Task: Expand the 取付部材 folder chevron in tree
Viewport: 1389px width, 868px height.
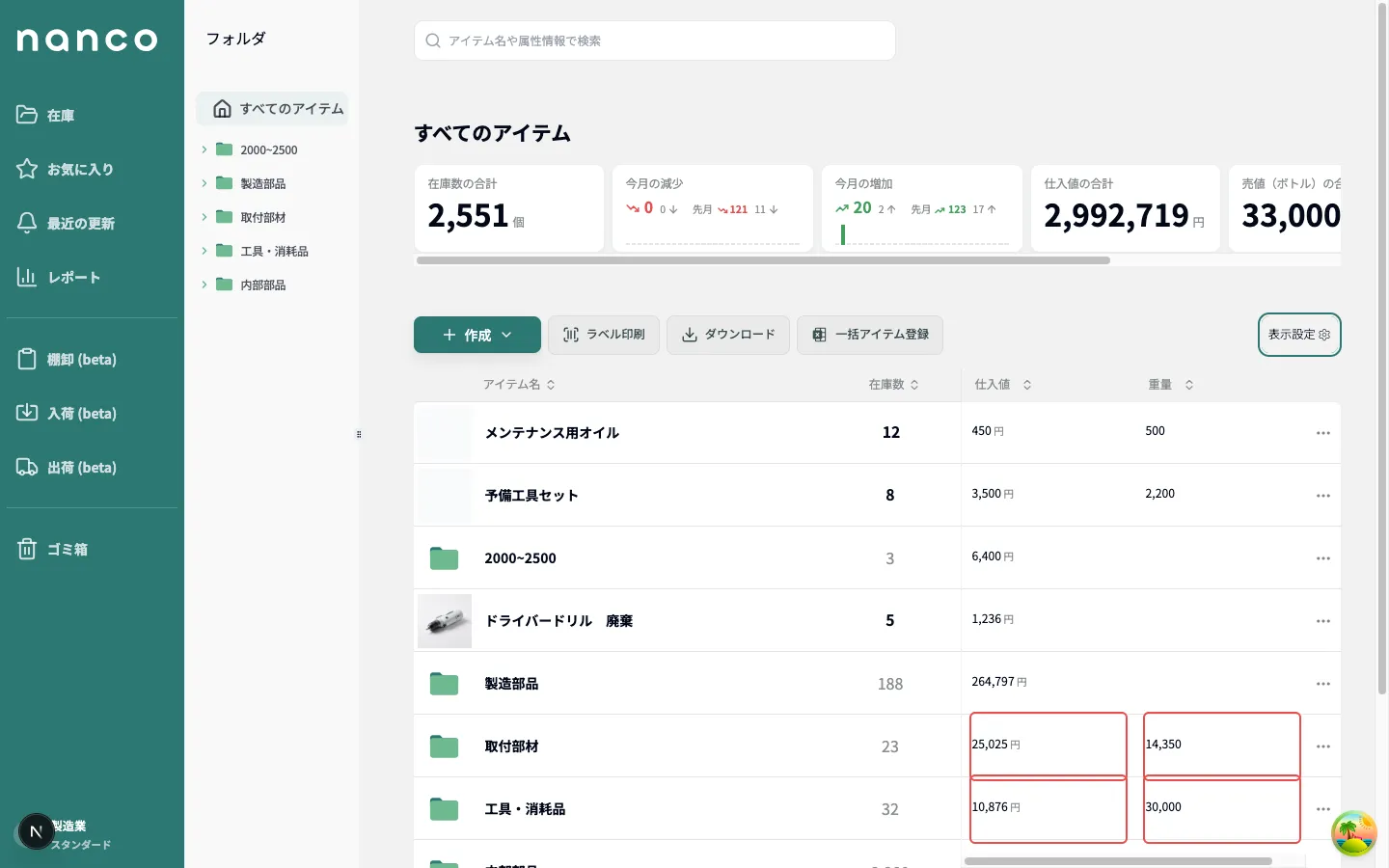Action: point(204,217)
